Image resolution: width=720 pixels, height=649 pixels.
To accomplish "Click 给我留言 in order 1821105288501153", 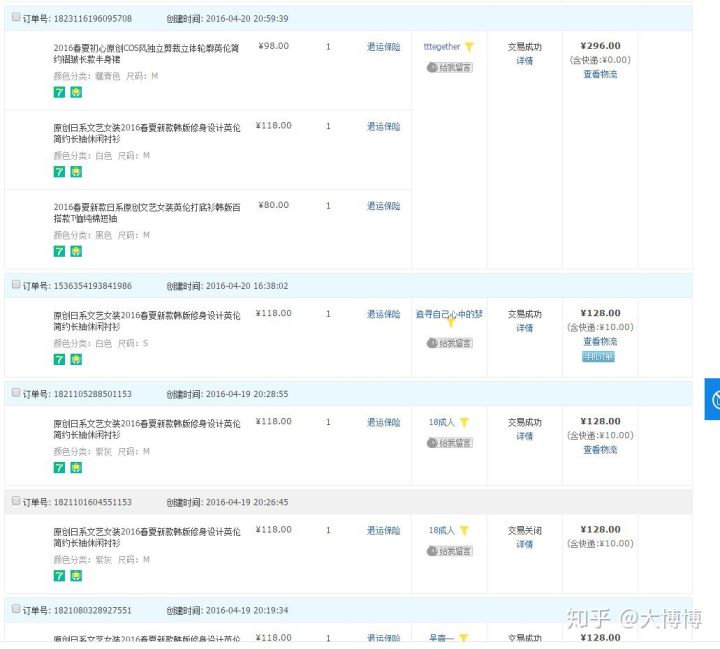I will (450, 443).
